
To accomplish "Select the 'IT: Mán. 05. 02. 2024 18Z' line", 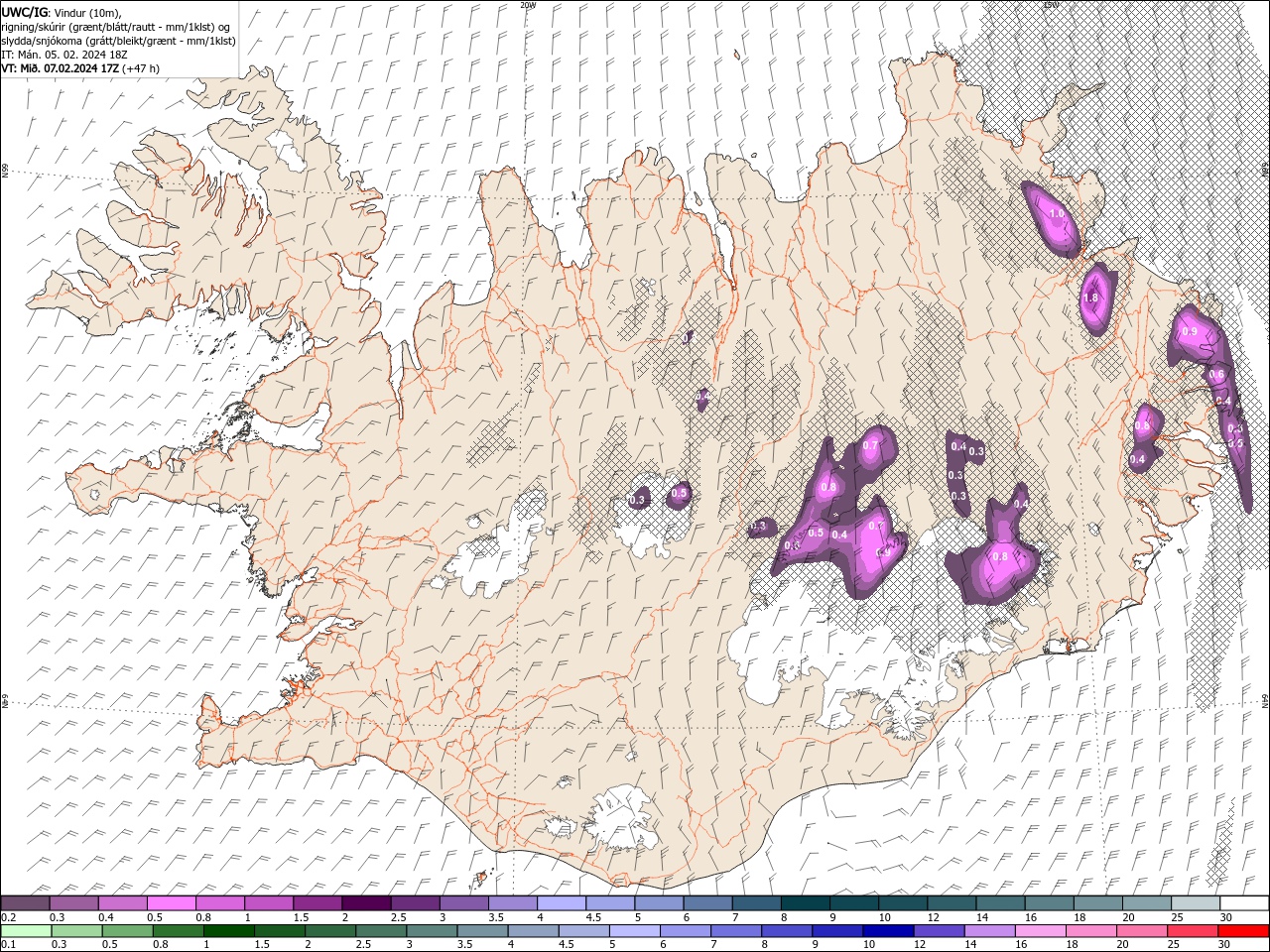I will [x=64, y=55].
